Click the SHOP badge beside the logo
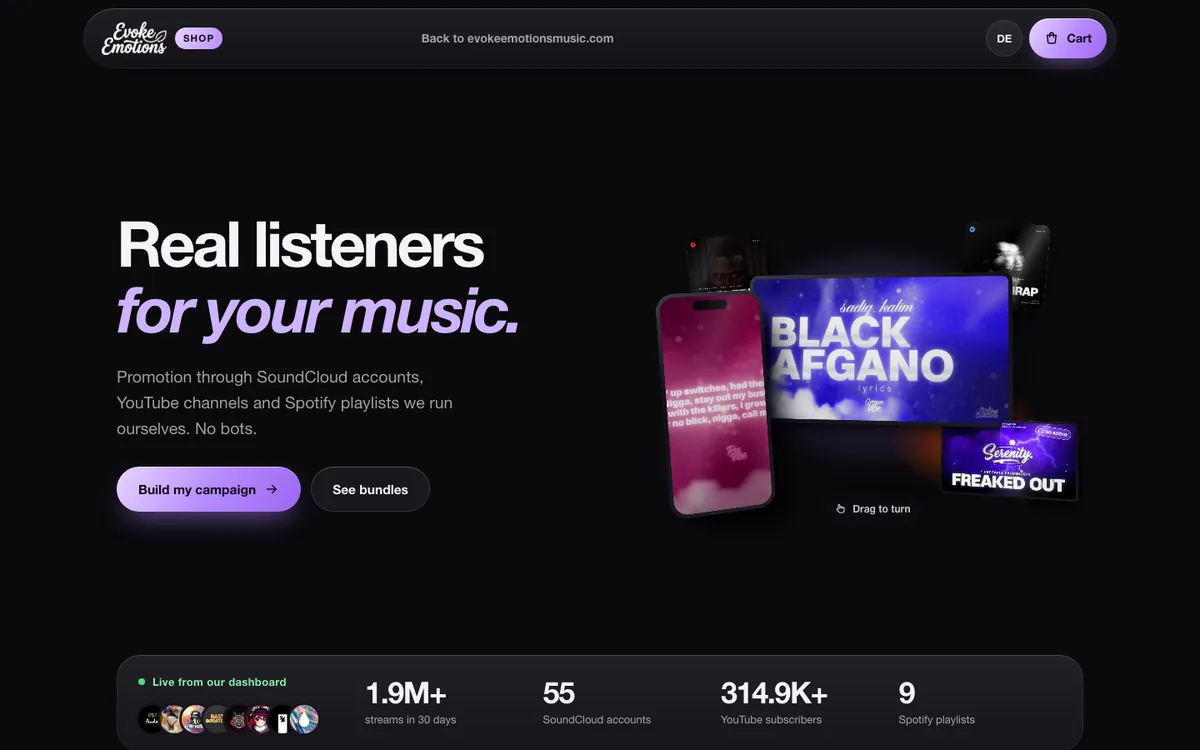The height and width of the screenshot is (750, 1200). (198, 38)
